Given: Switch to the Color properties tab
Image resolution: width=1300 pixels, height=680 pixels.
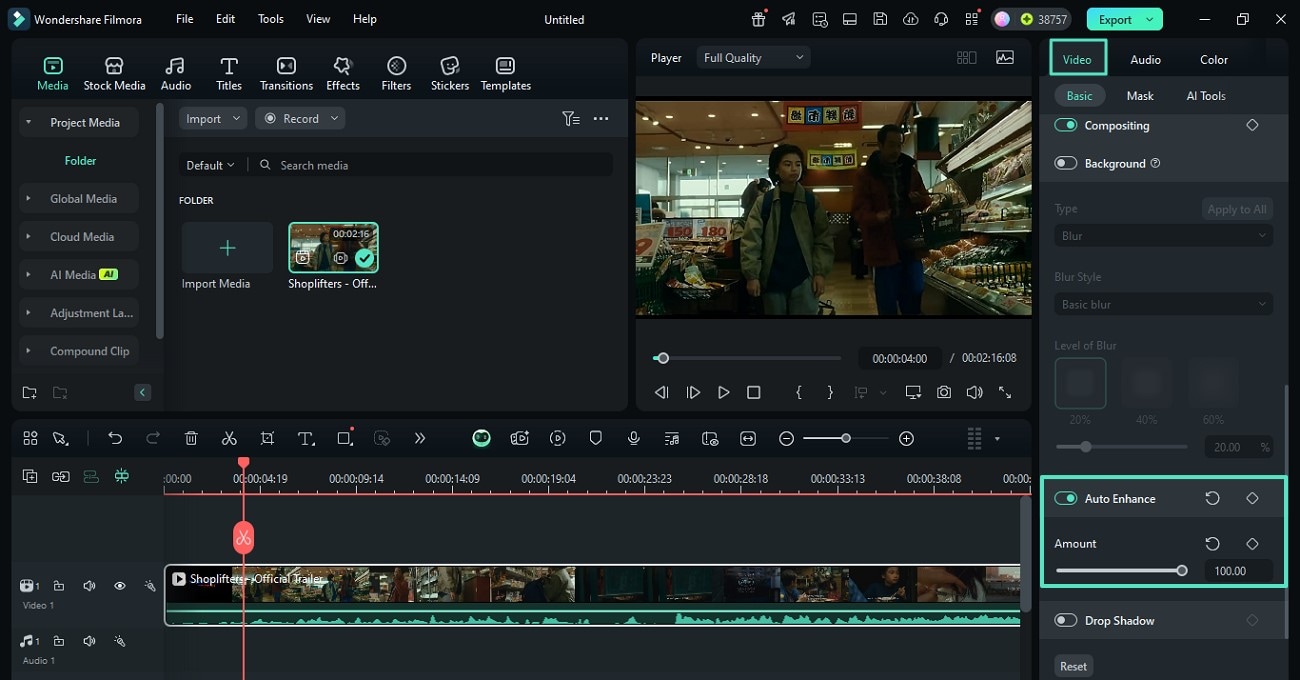Looking at the screenshot, I should (1214, 59).
